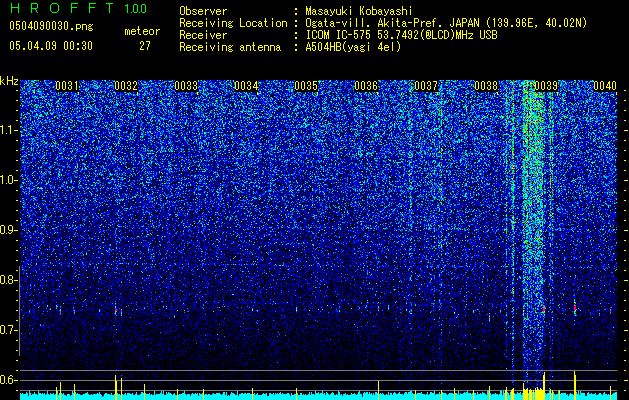
Task: Click the 0039 time marker
Action: coord(546,86)
